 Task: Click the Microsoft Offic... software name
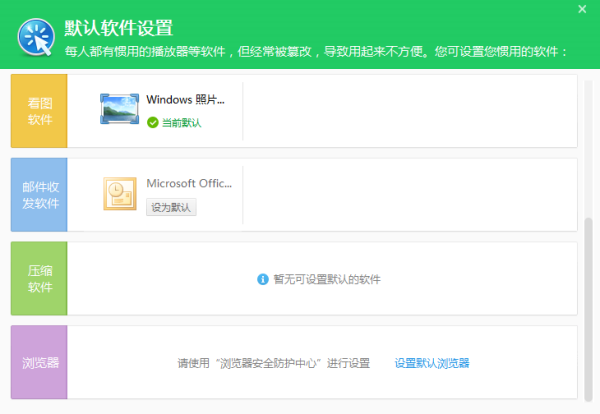coord(189,184)
